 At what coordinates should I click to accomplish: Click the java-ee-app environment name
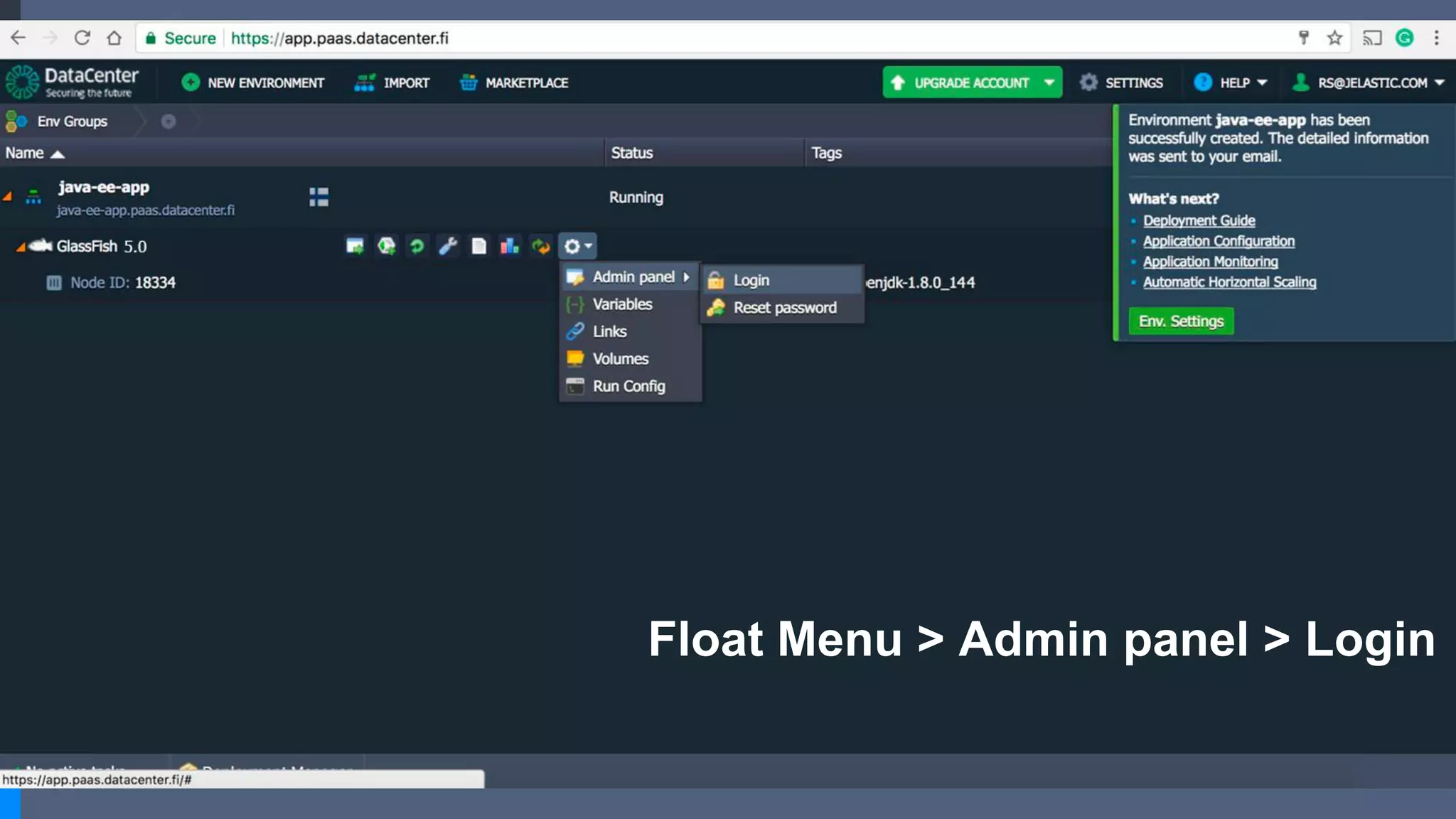[104, 187]
